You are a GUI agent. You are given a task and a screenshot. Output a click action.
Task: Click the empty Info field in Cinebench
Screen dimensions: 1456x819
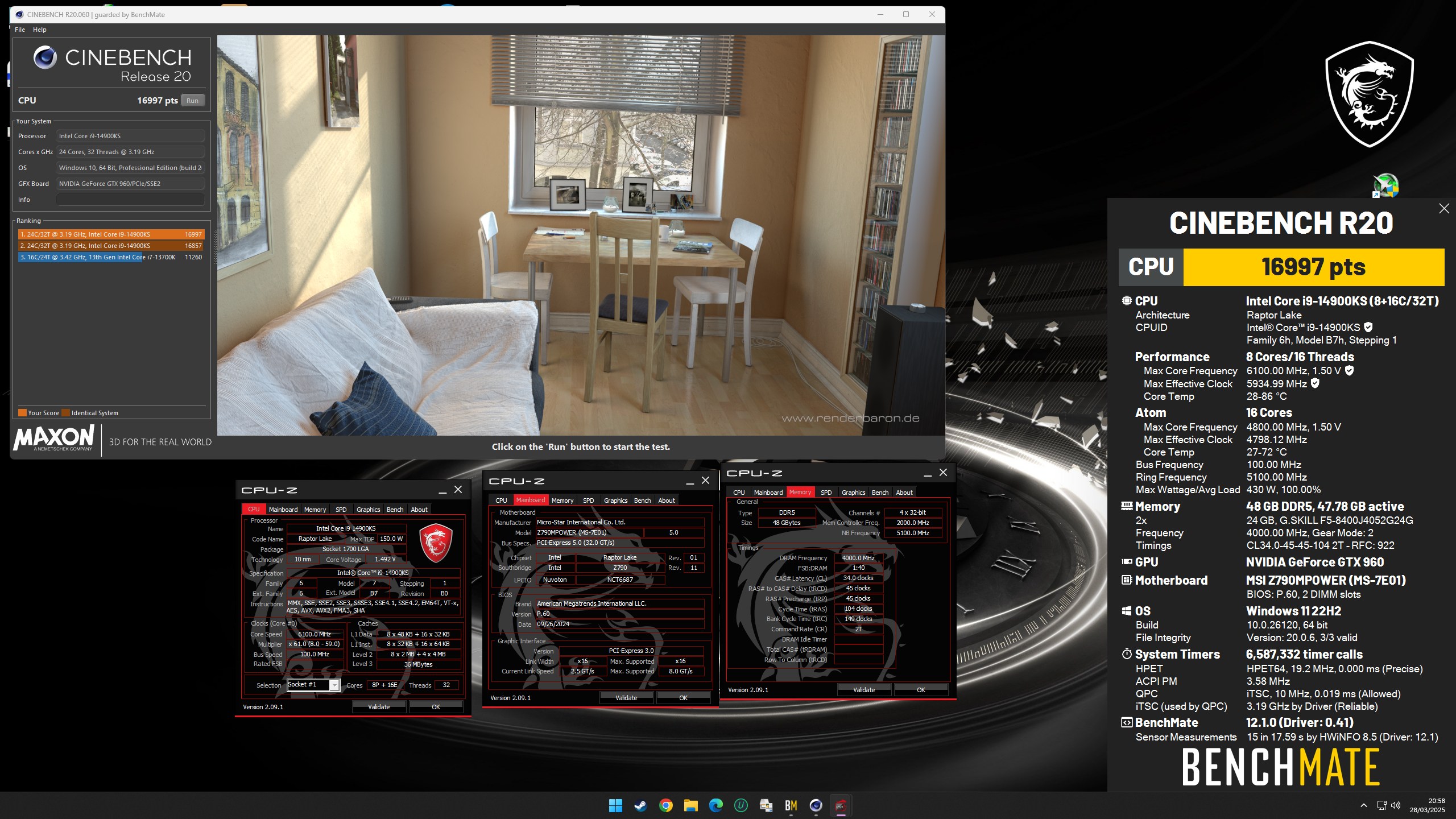tap(130, 200)
